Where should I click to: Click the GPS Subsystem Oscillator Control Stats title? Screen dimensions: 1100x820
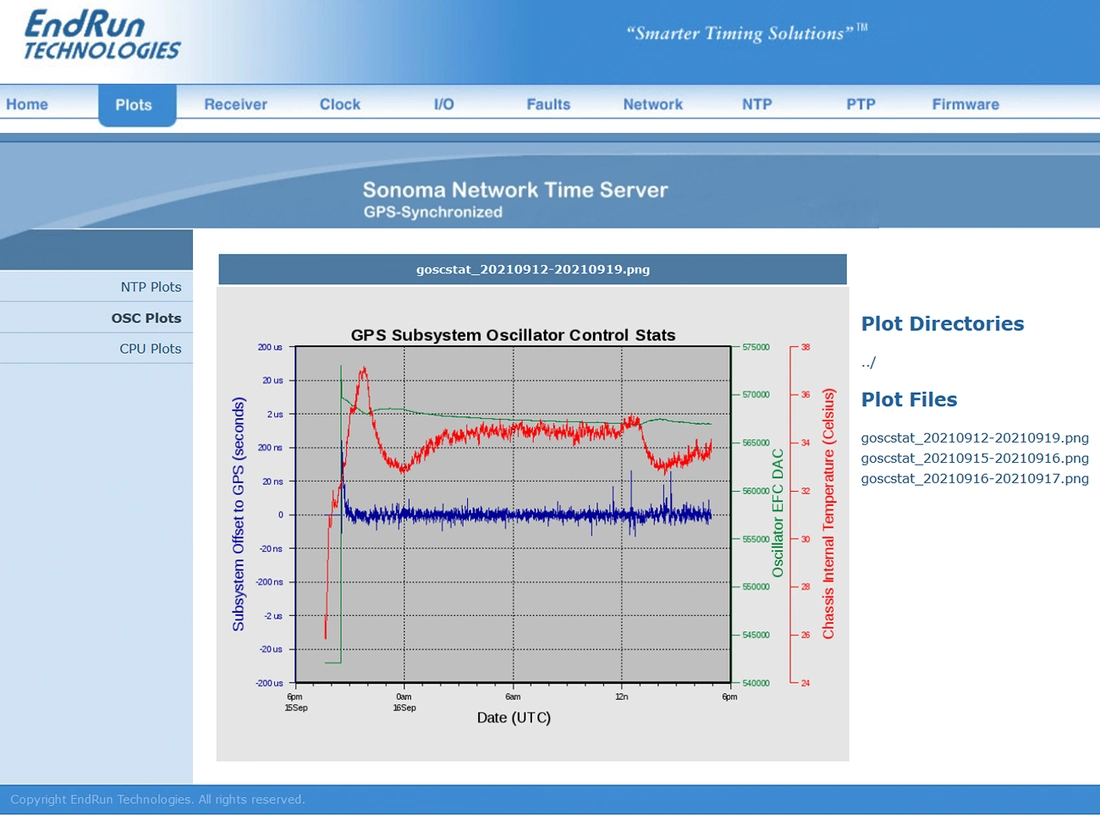click(513, 335)
